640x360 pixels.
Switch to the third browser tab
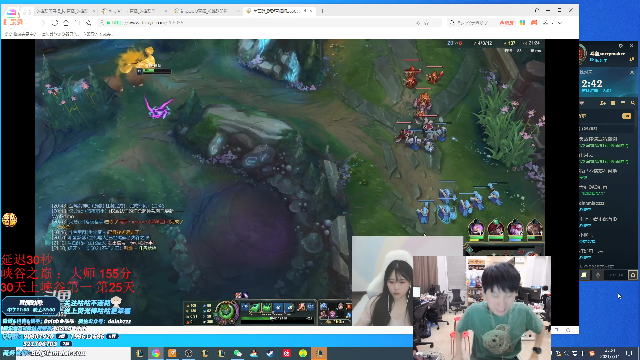[x=205, y=11]
